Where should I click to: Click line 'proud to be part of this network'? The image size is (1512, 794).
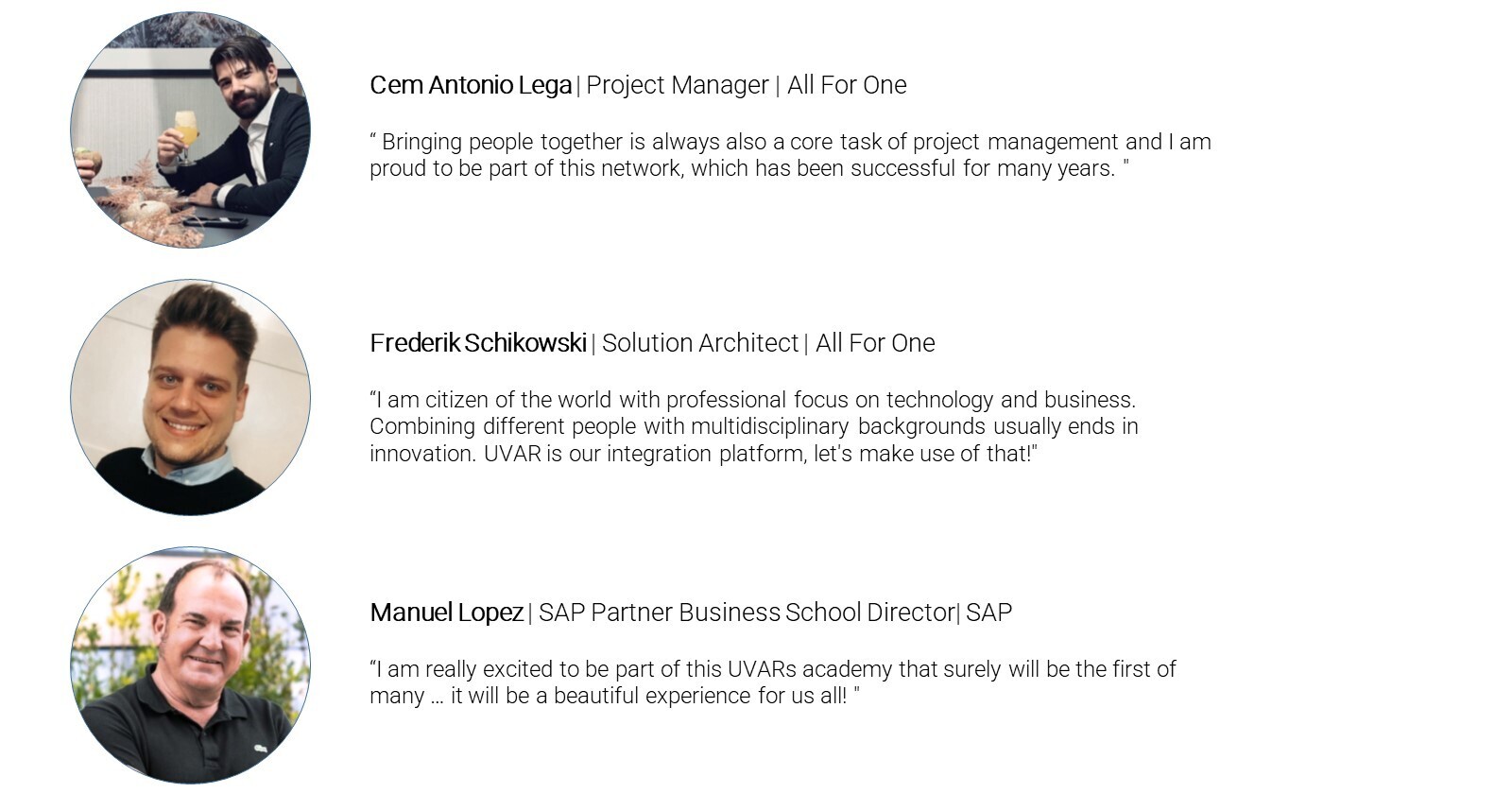[x=749, y=168]
